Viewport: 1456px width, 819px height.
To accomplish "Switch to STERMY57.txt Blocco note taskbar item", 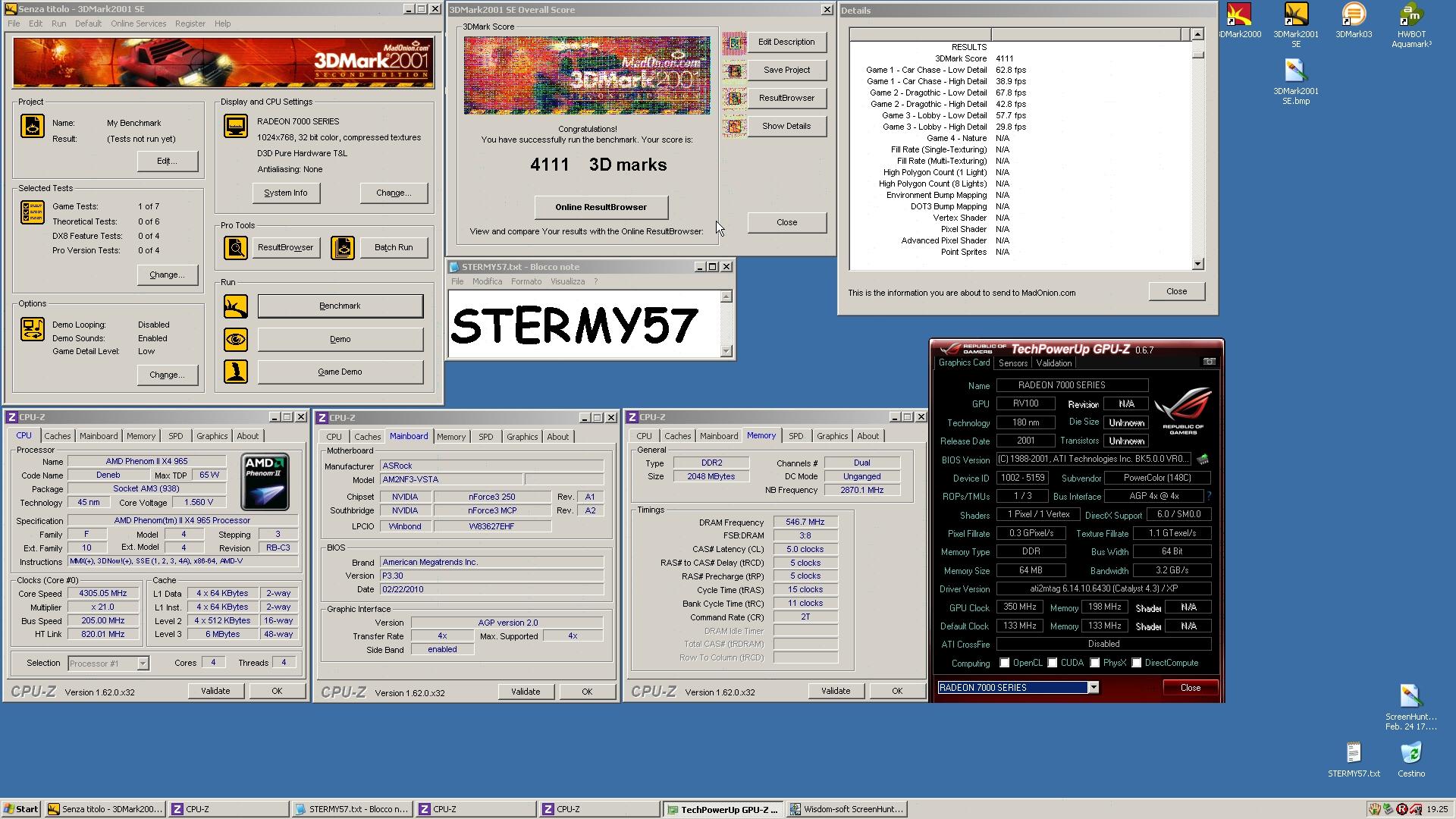I will pos(352,809).
